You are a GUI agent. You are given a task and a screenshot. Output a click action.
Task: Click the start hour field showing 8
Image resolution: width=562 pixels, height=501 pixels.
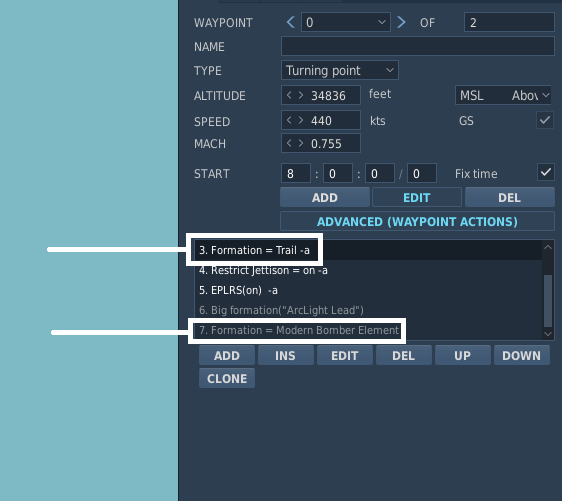296,173
